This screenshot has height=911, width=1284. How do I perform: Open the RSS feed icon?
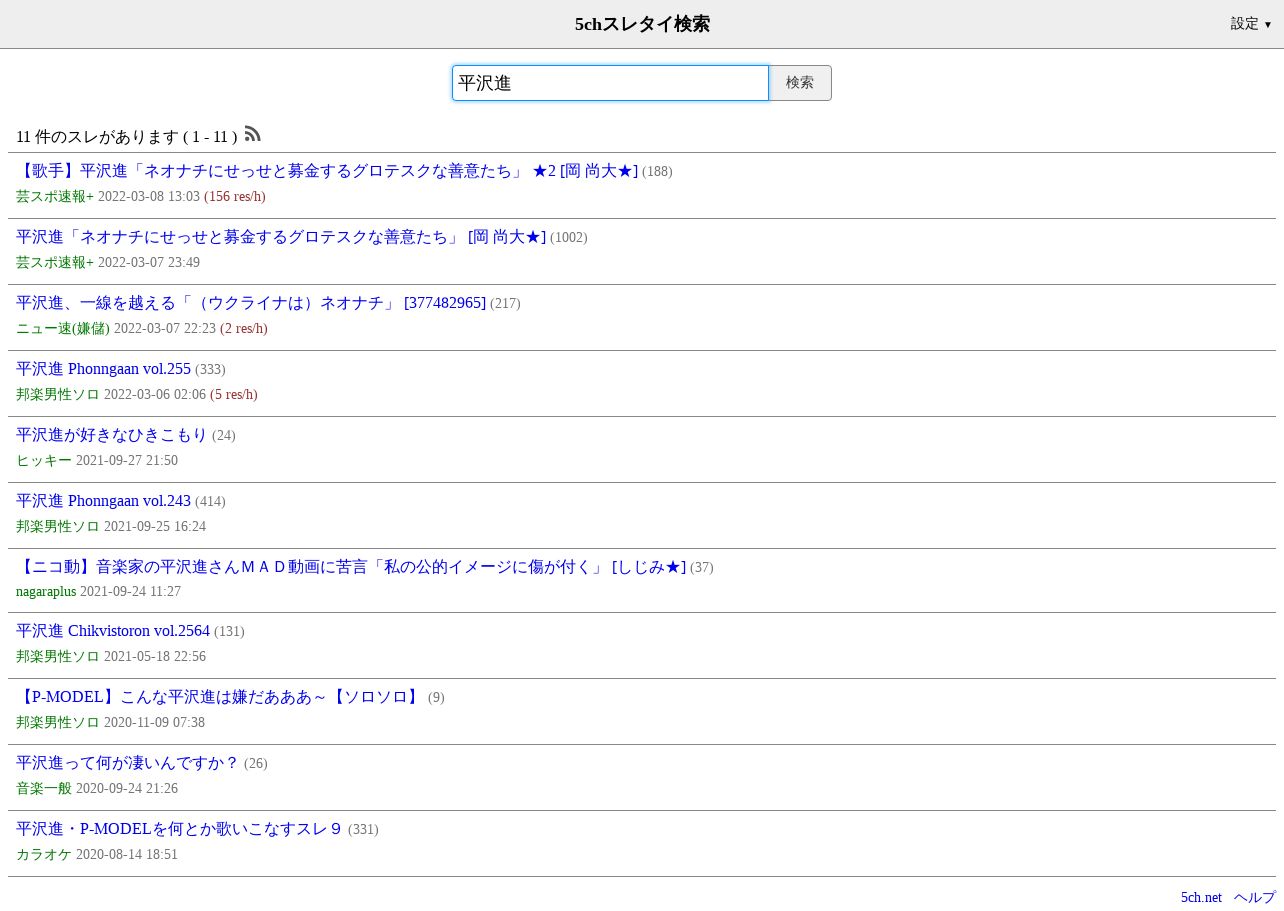click(x=252, y=133)
